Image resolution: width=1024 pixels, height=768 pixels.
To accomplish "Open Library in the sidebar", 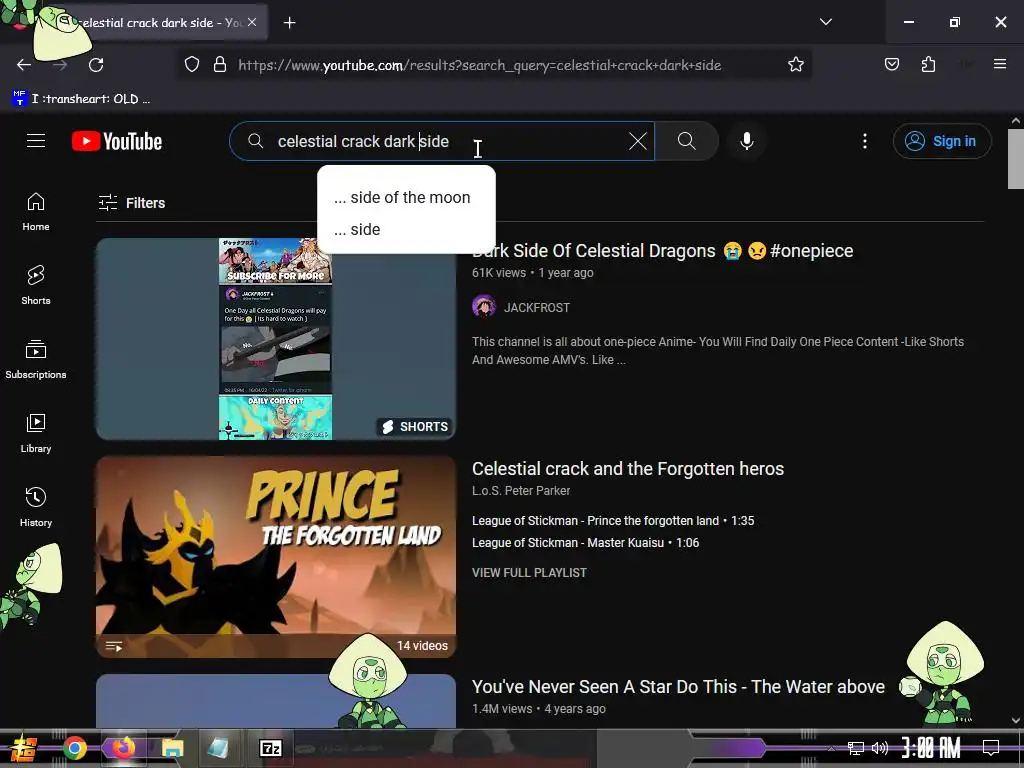I will click(x=36, y=433).
